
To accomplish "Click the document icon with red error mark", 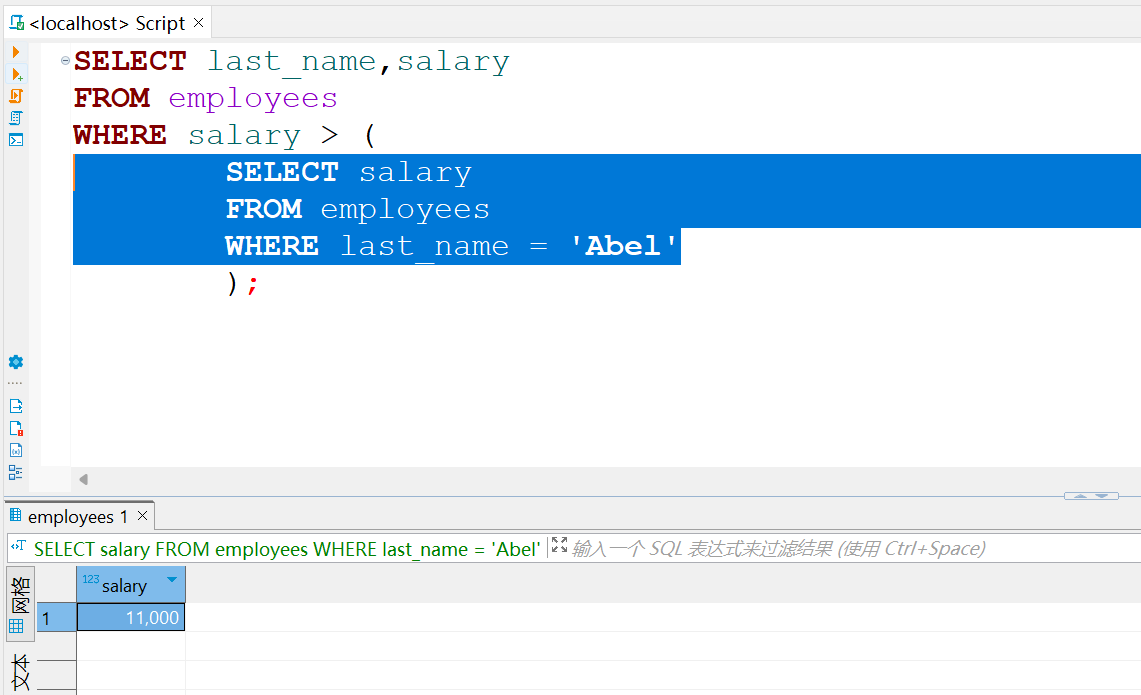I will (16, 428).
